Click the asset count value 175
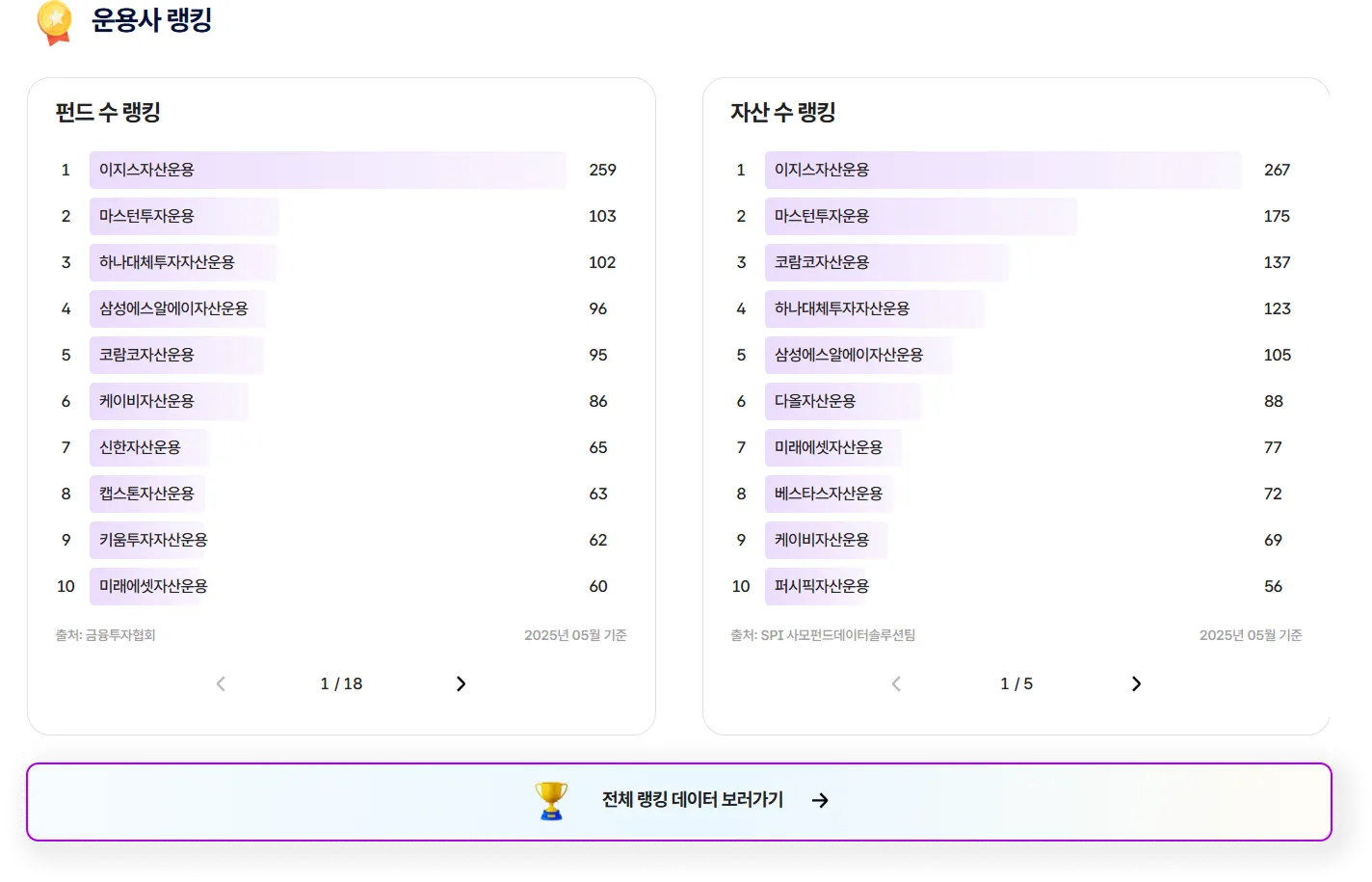This screenshot has height=882, width=1372. [x=1277, y=216]
